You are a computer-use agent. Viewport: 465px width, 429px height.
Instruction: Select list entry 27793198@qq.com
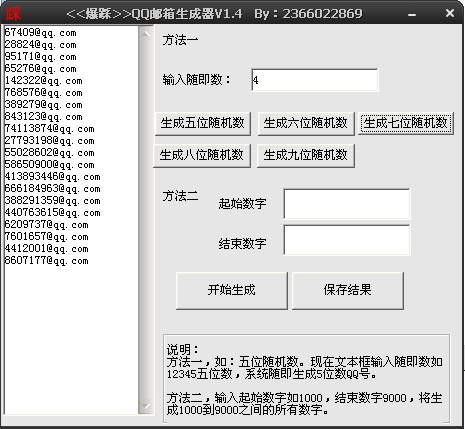pos(49,141)
